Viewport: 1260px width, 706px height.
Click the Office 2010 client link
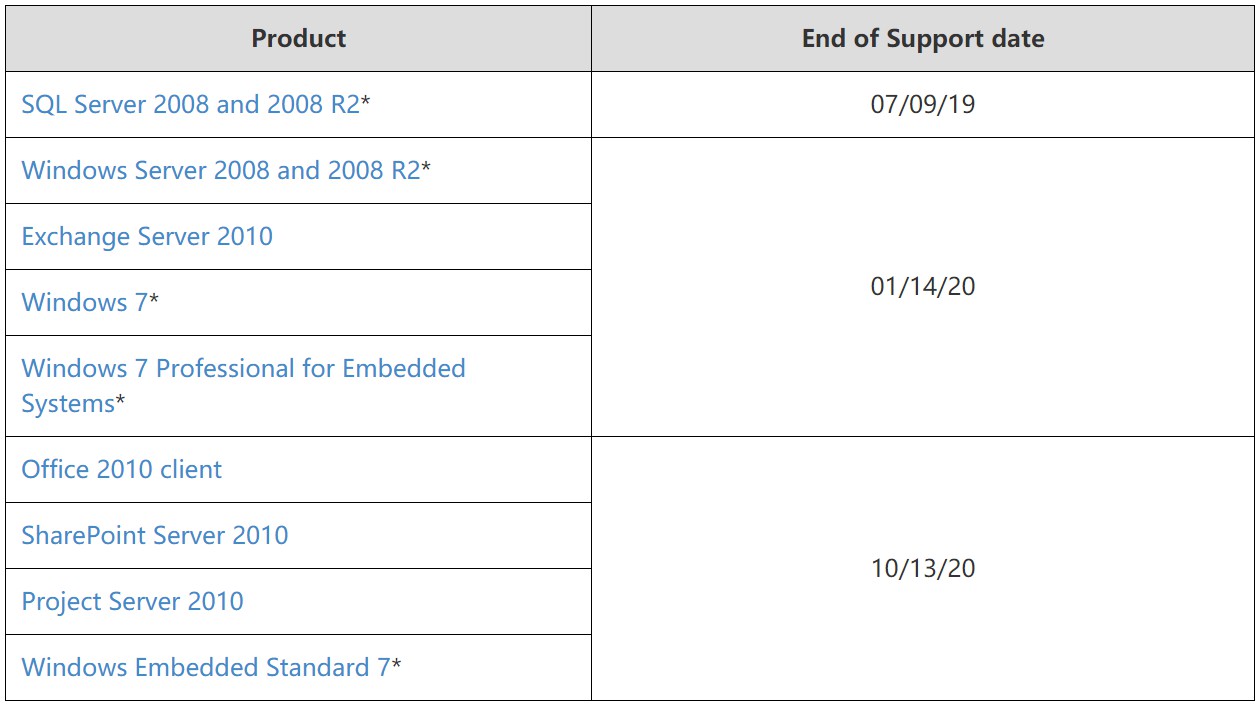pos(122,470)
